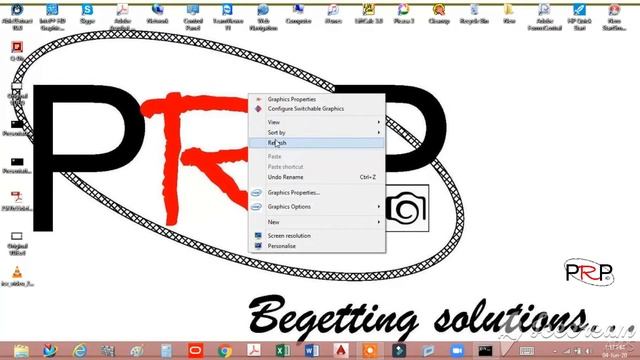
Task: Select the Adobe Reader desktop icon
Action: click(122, 17)
